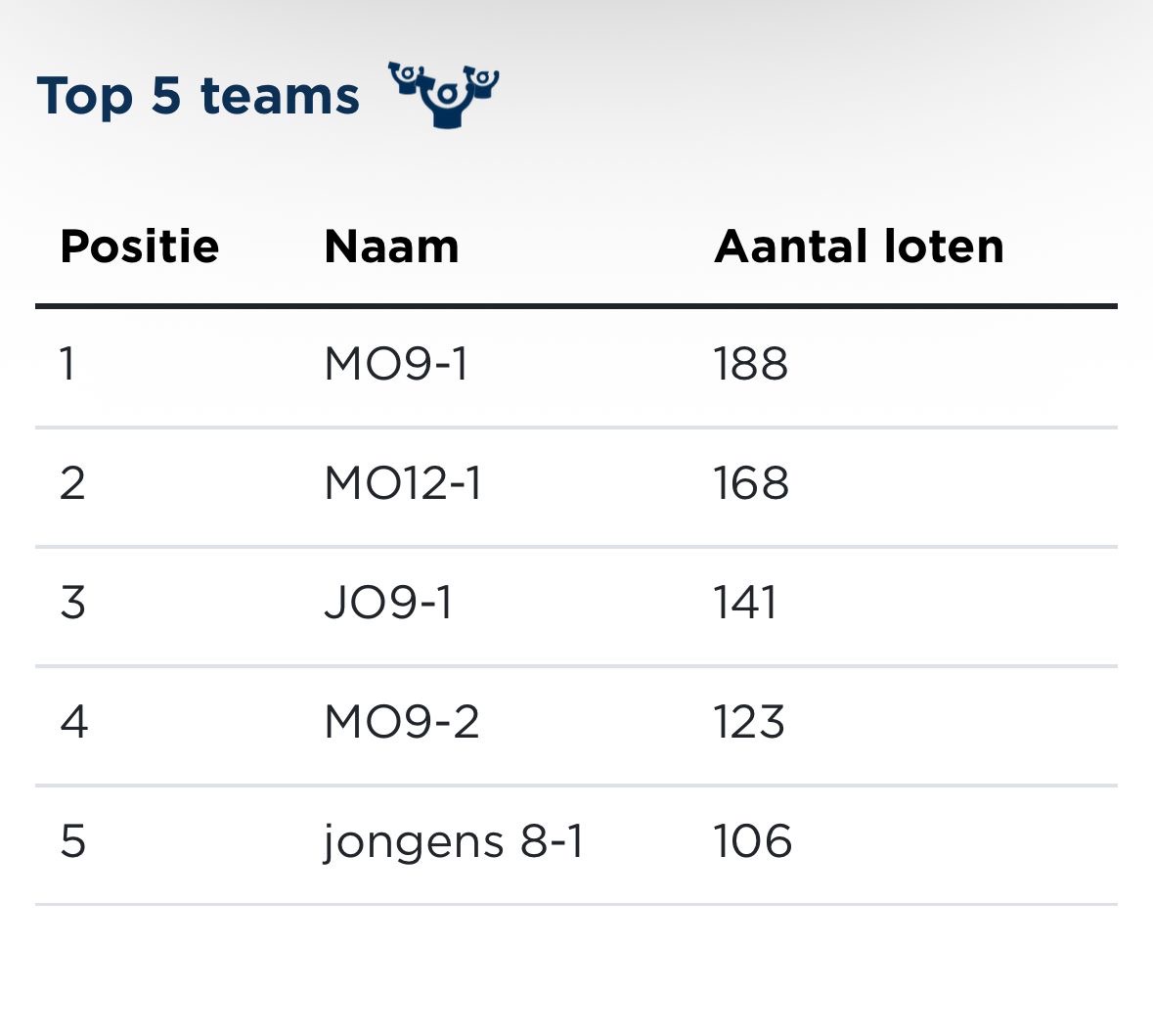This screenshot has height=1036, width=1153.
Task: Click the Positie column header
Action: click(x=139, y=247)
